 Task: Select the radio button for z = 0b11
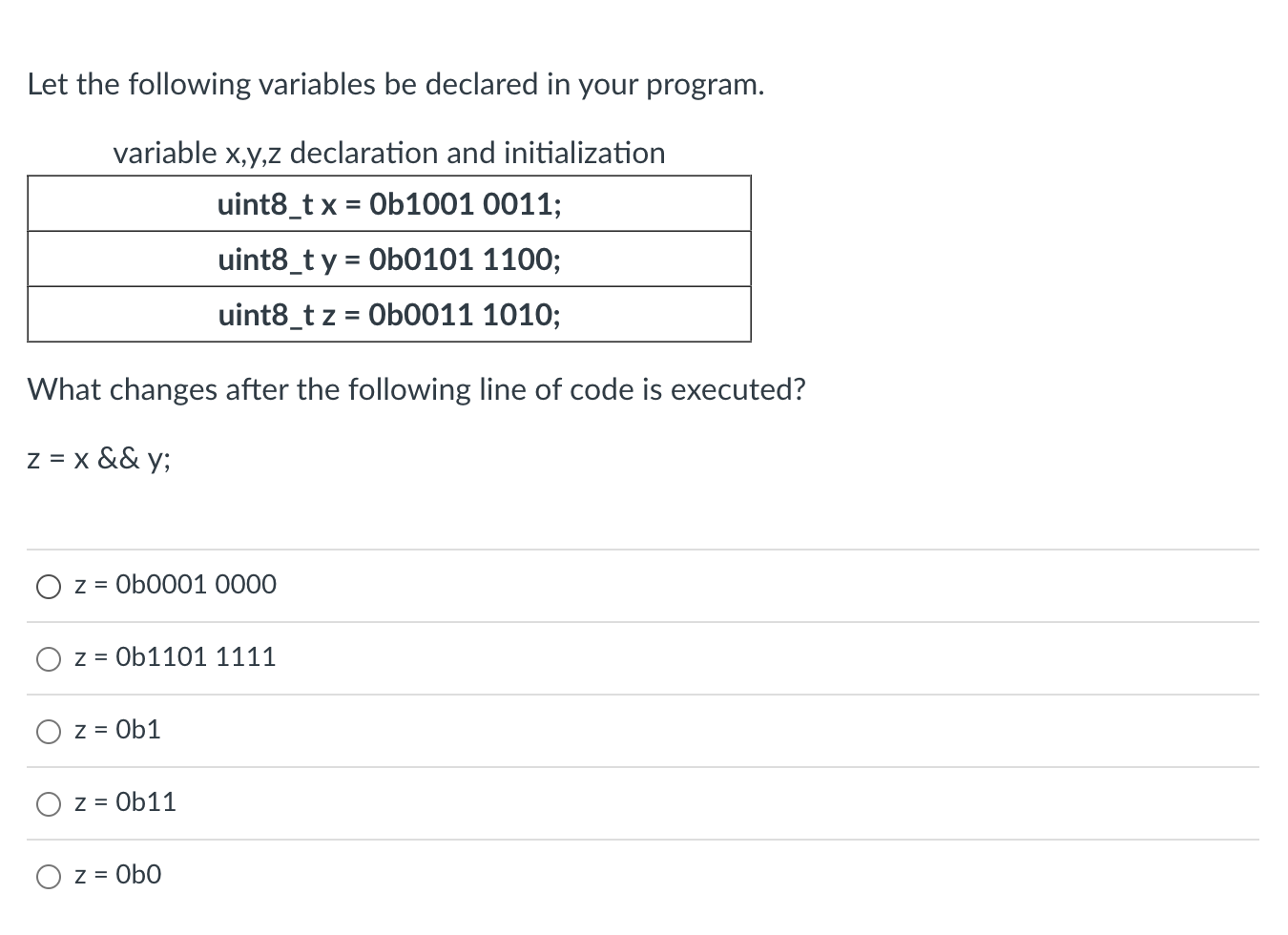coord(48,803)
